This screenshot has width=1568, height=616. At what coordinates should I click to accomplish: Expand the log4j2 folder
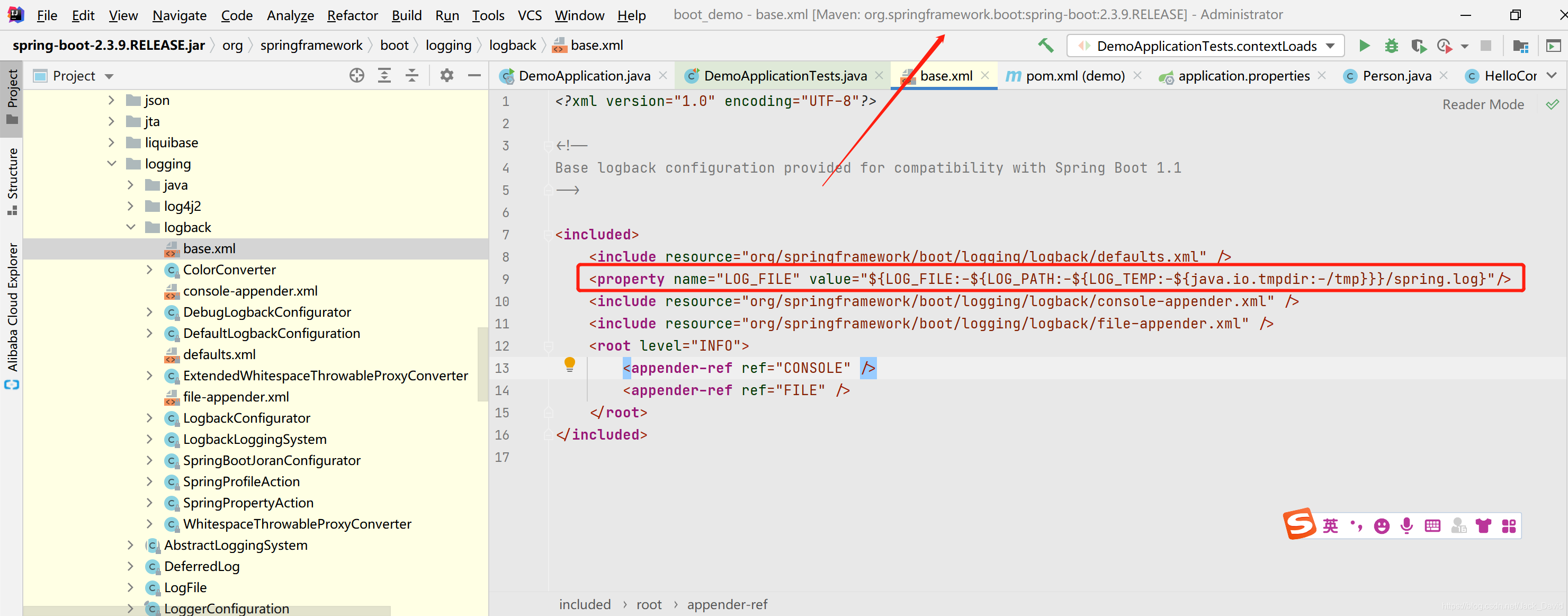point(130,206)
